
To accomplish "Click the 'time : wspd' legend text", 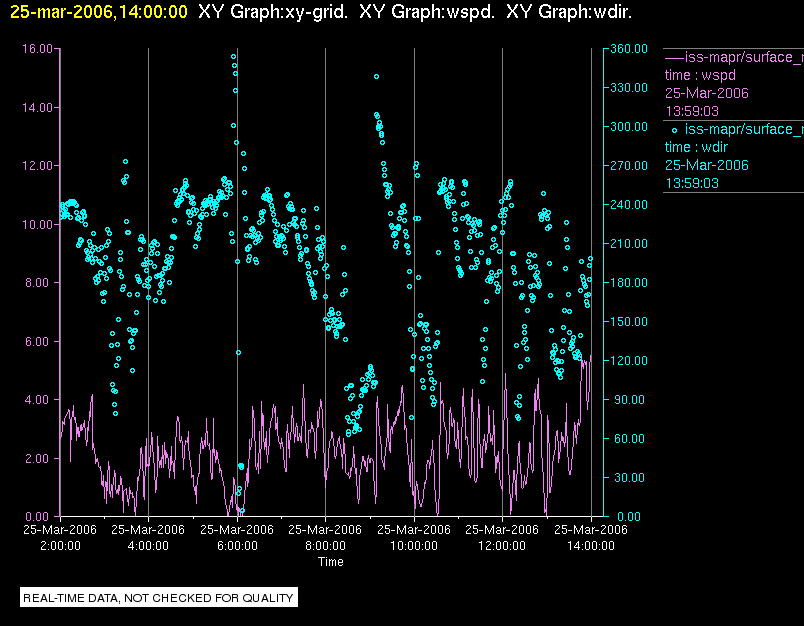I will point(700,75).
